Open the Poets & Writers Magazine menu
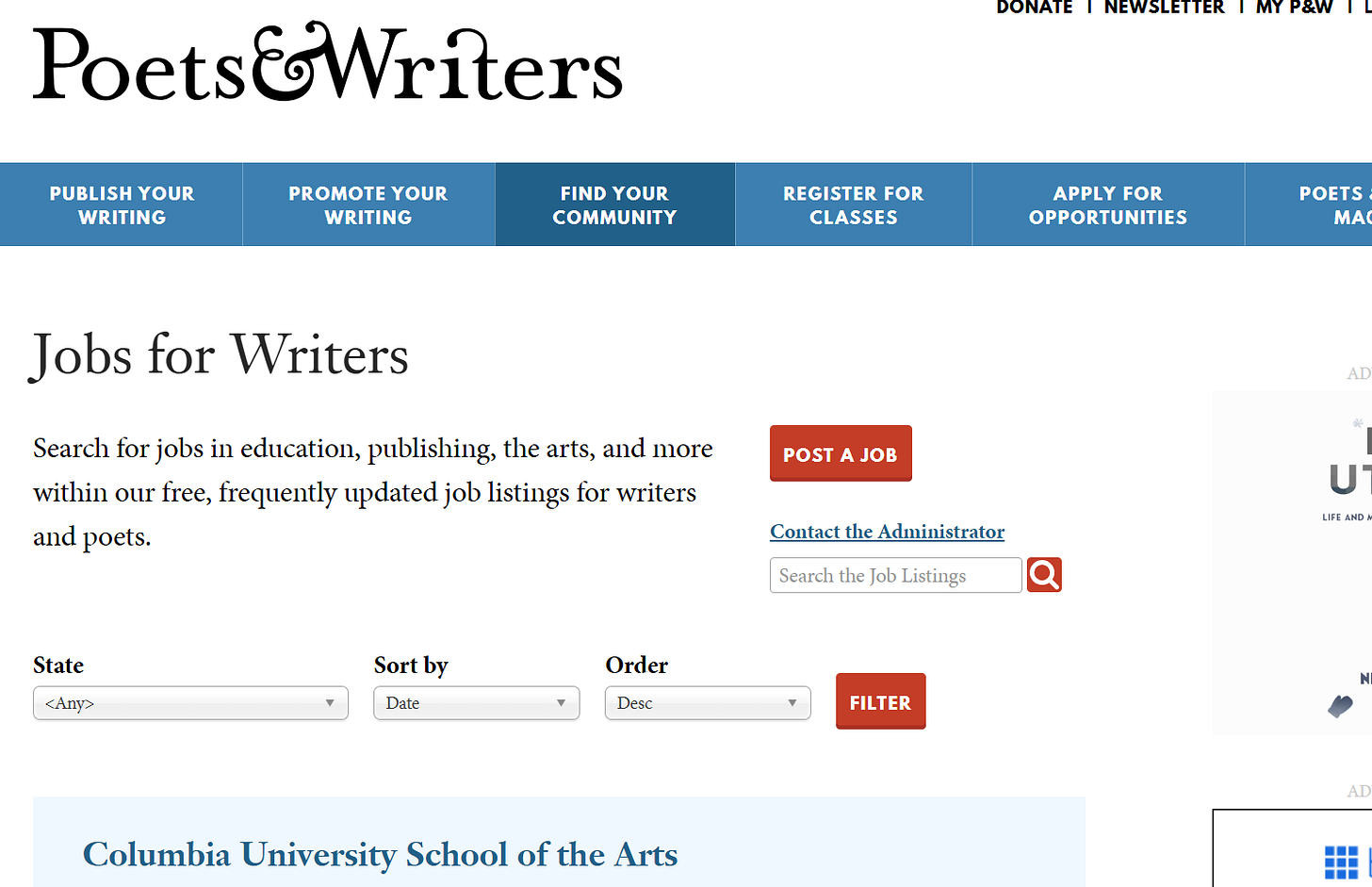Screen dimensions: 1372x887 point(1309,205)
